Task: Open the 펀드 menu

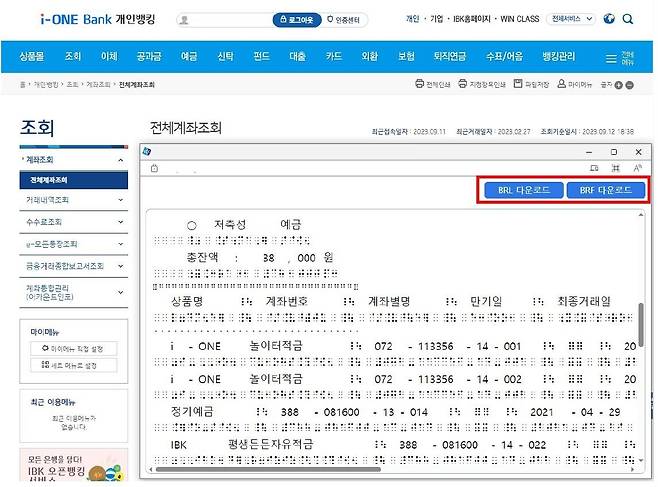Action: coord(261,56)
